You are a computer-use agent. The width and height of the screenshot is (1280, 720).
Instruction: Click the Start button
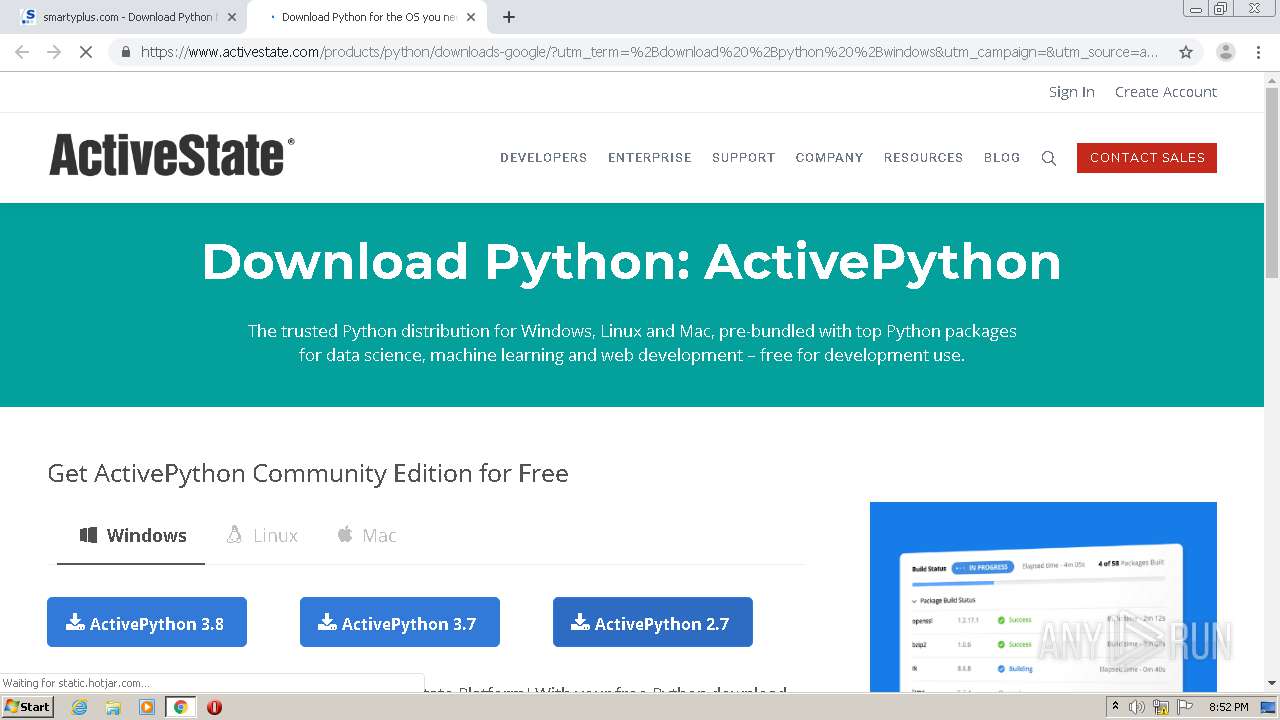point(27,707)
